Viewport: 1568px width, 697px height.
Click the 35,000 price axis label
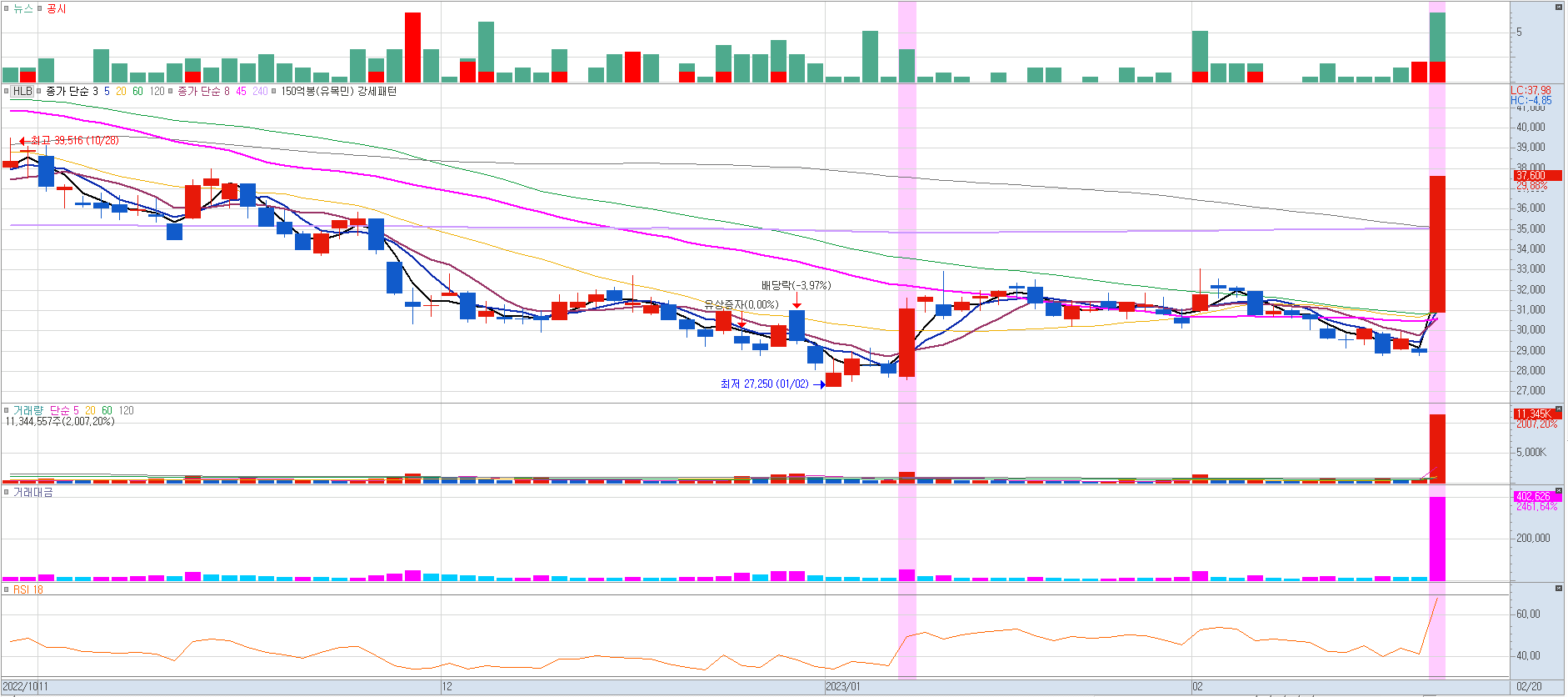click(1531, 228)
